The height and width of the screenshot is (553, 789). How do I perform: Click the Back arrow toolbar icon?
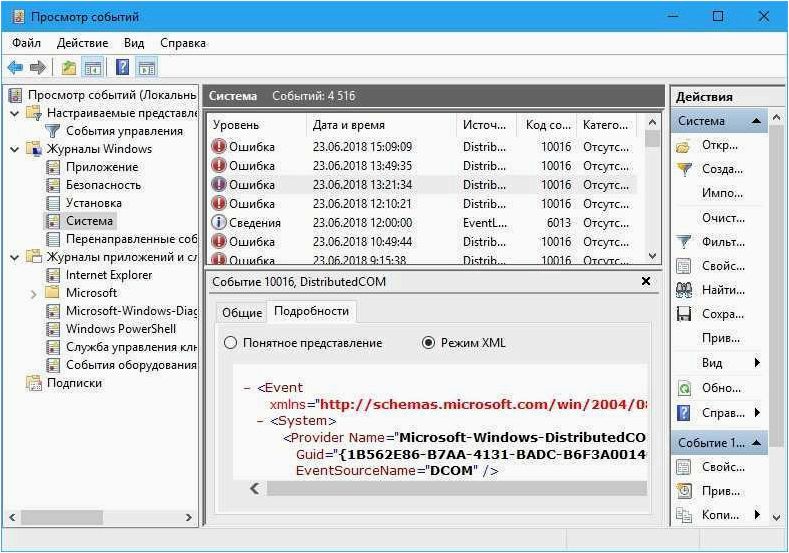tap(16, 67)
